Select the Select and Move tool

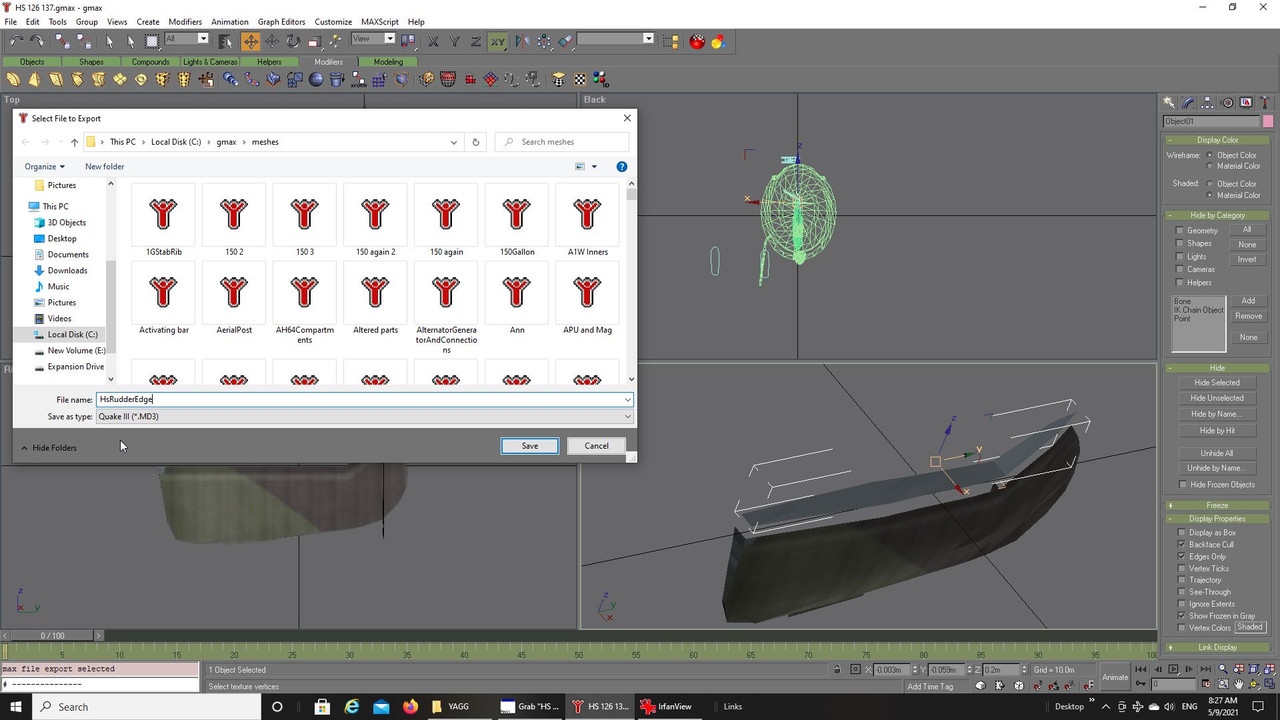click(250, 41)
